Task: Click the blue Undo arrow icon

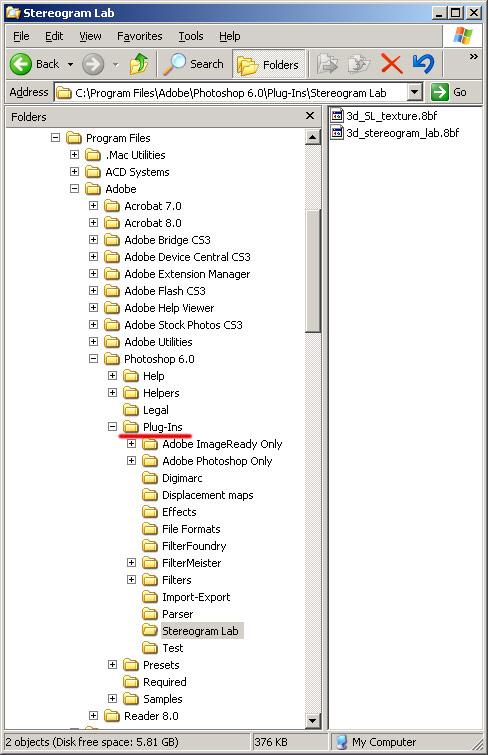Action: click(x=423, y=64)
